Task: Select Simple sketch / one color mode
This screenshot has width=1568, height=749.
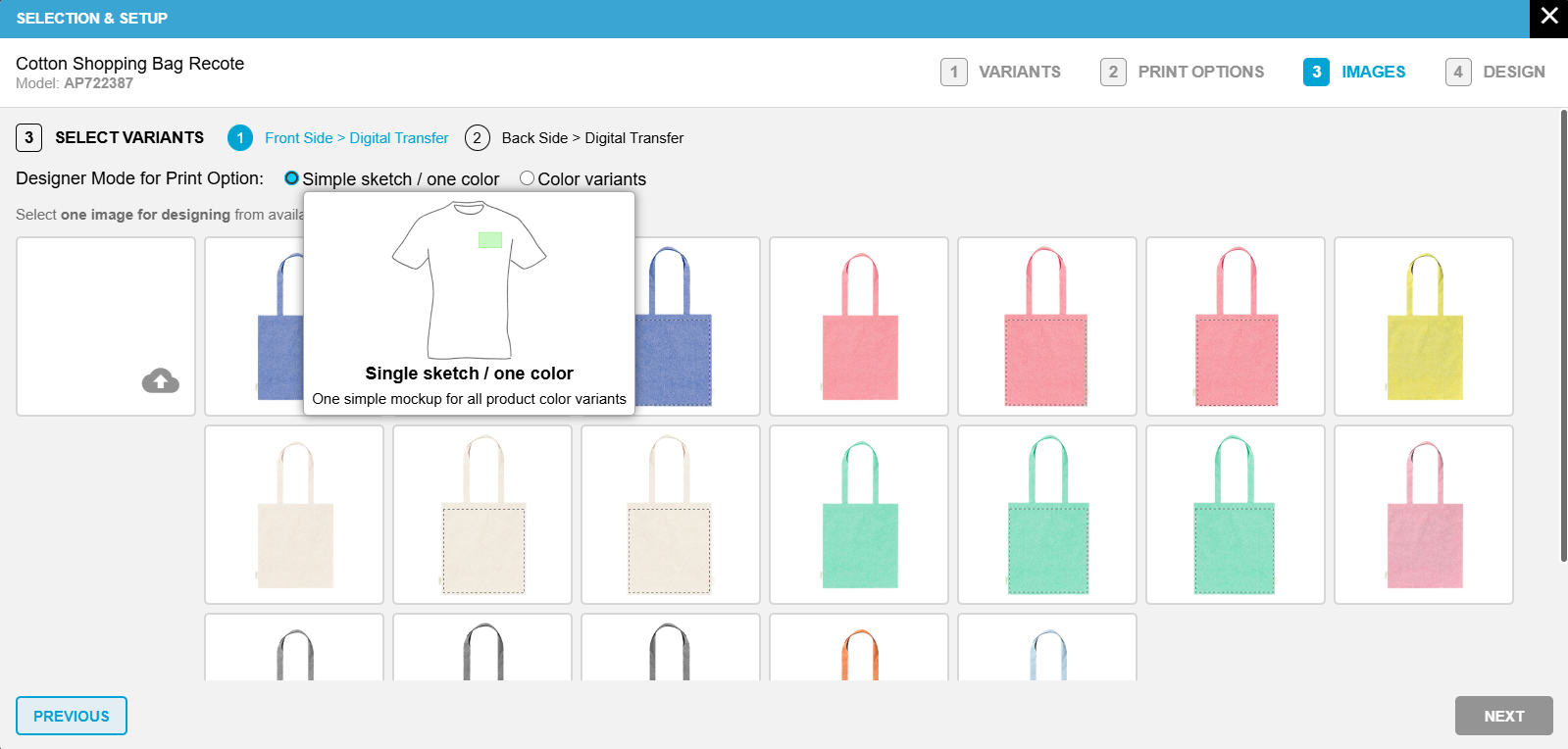Action: point(291,178)
